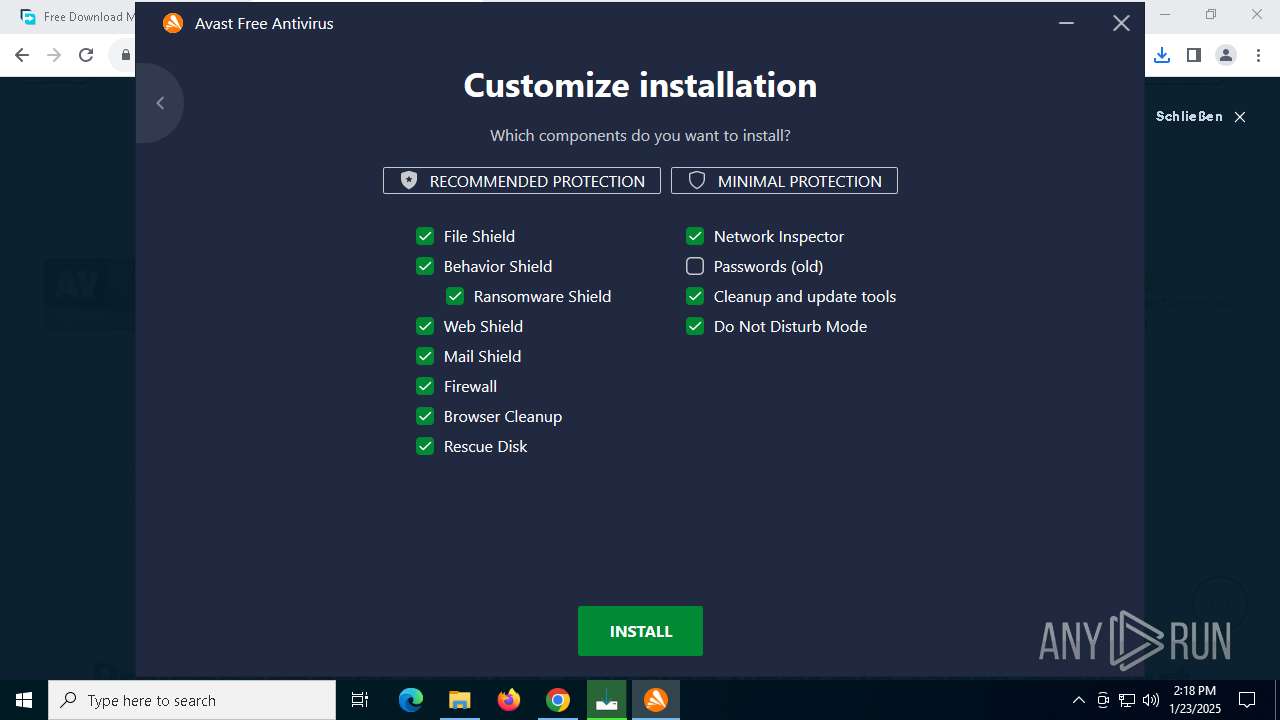Uncheck Cleanup and update tools
1280x720 pixels.
[695, 296]
